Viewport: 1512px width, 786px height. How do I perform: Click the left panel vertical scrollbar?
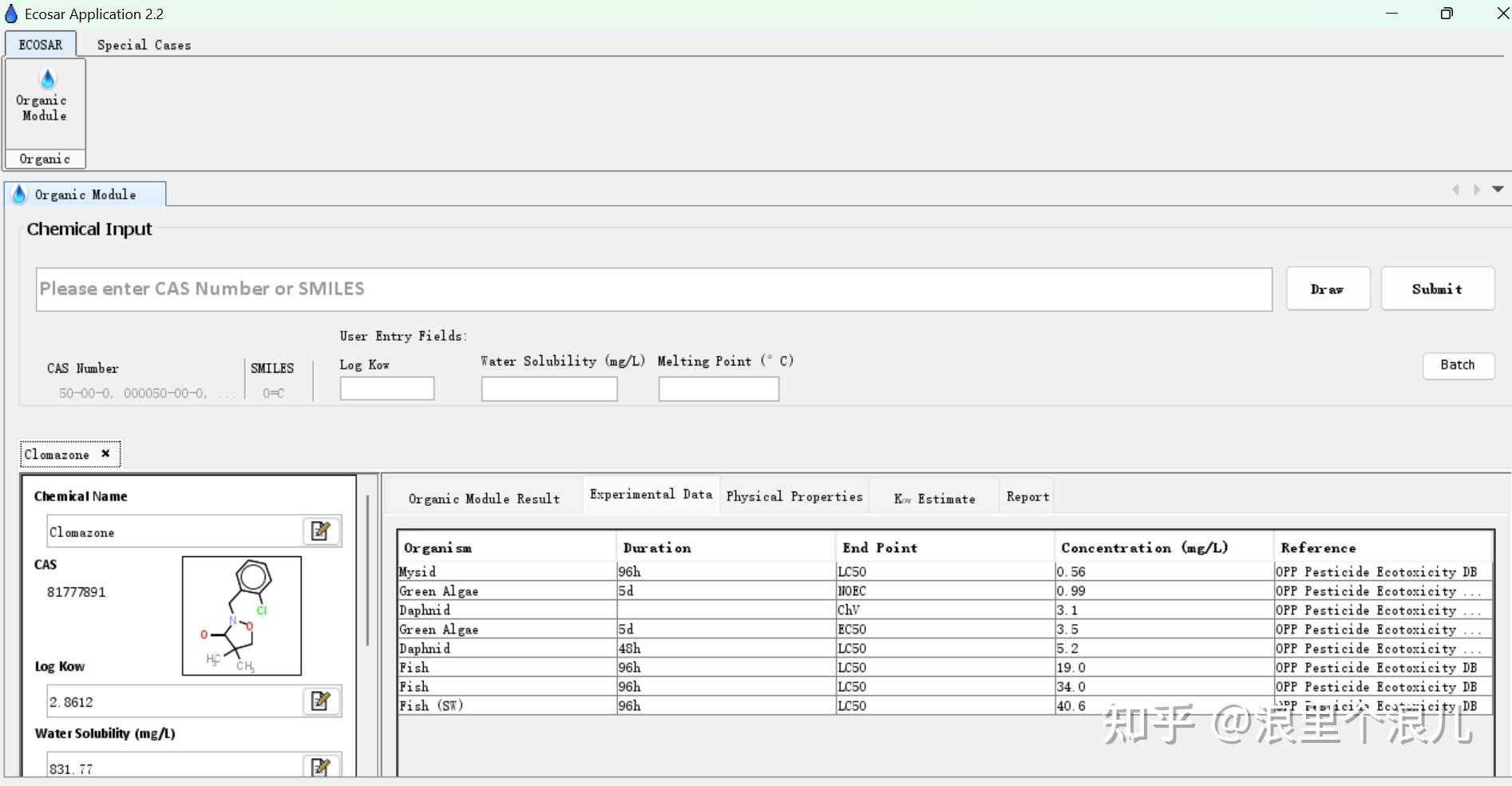pos(367,571)
